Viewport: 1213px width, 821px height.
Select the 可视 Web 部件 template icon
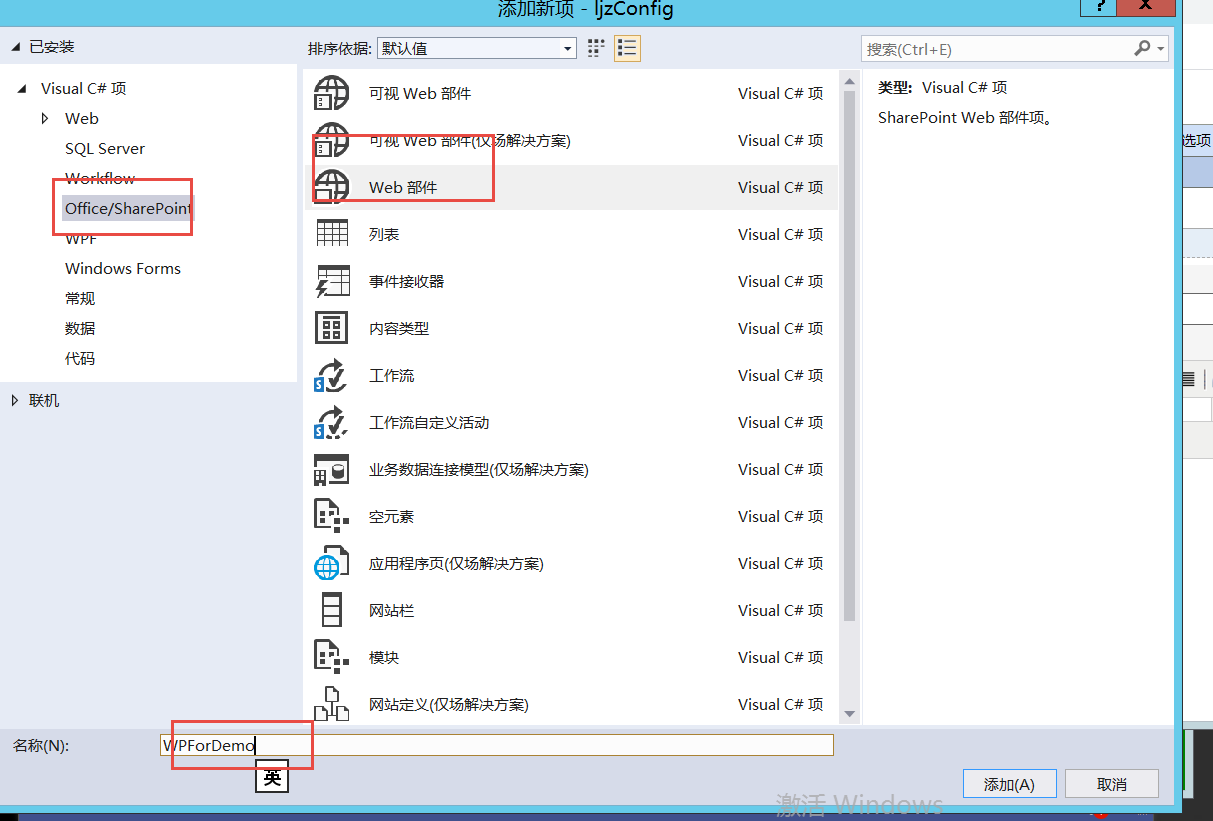[332, 93]
